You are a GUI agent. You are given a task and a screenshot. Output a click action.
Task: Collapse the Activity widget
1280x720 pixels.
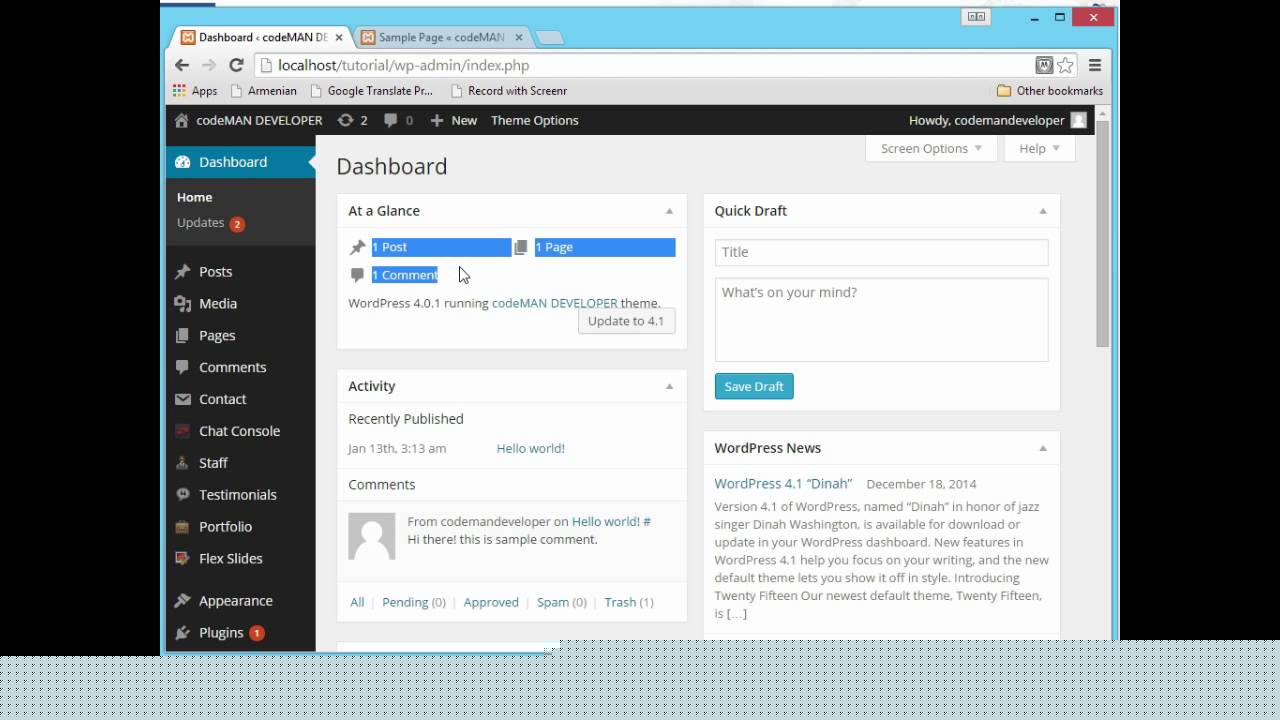pos(669,386)
